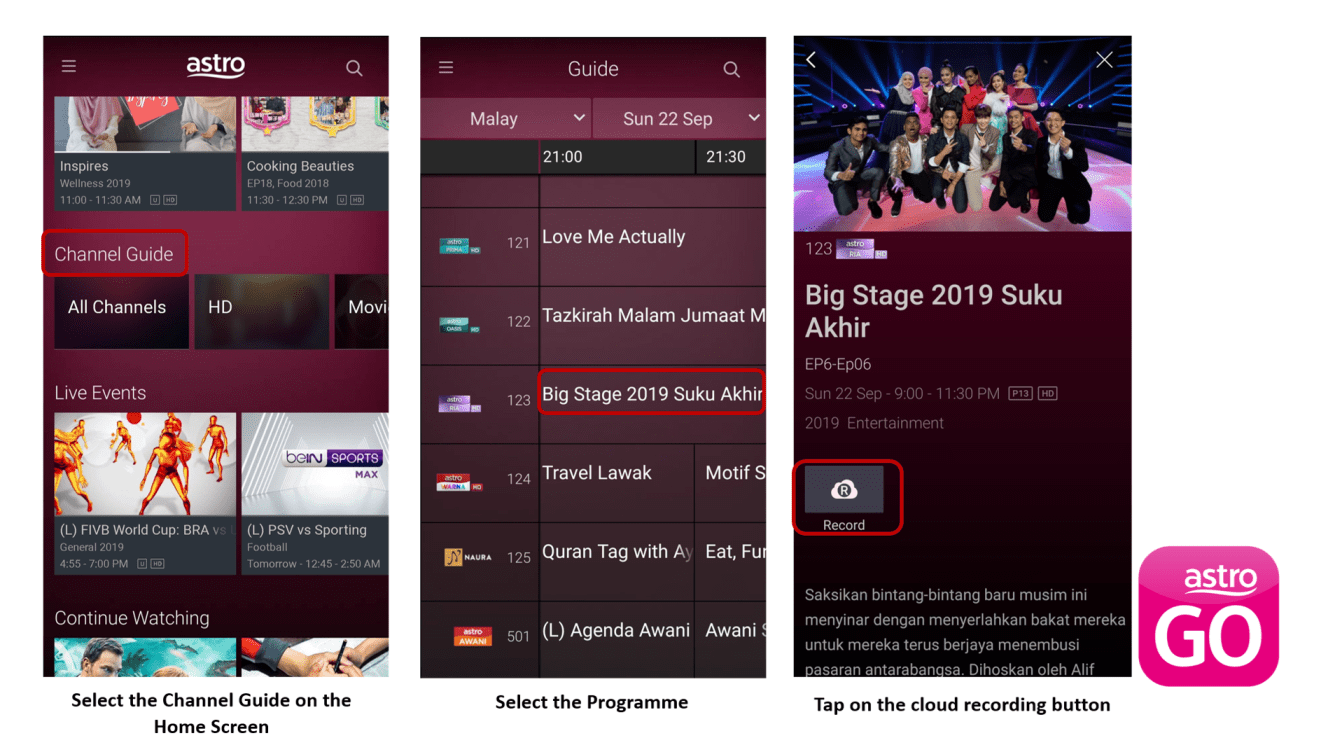1321x752 pixels.
Task: Tap the search icon on the astro home screen
Action: pyautogui.click(x=354, y=68)
